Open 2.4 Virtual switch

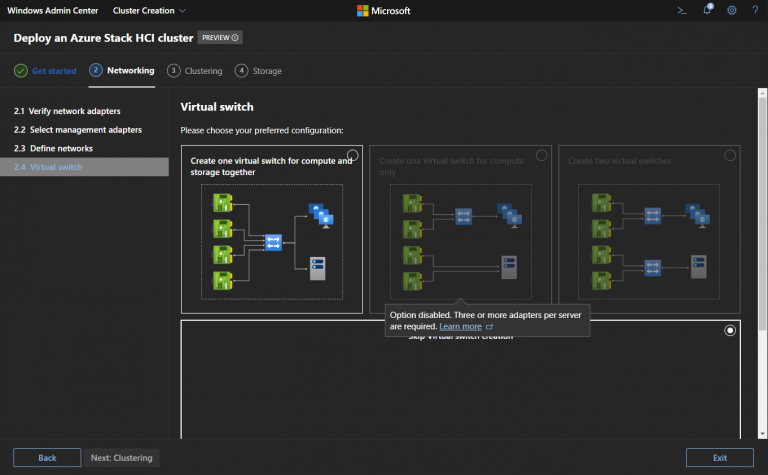point(84,167)
